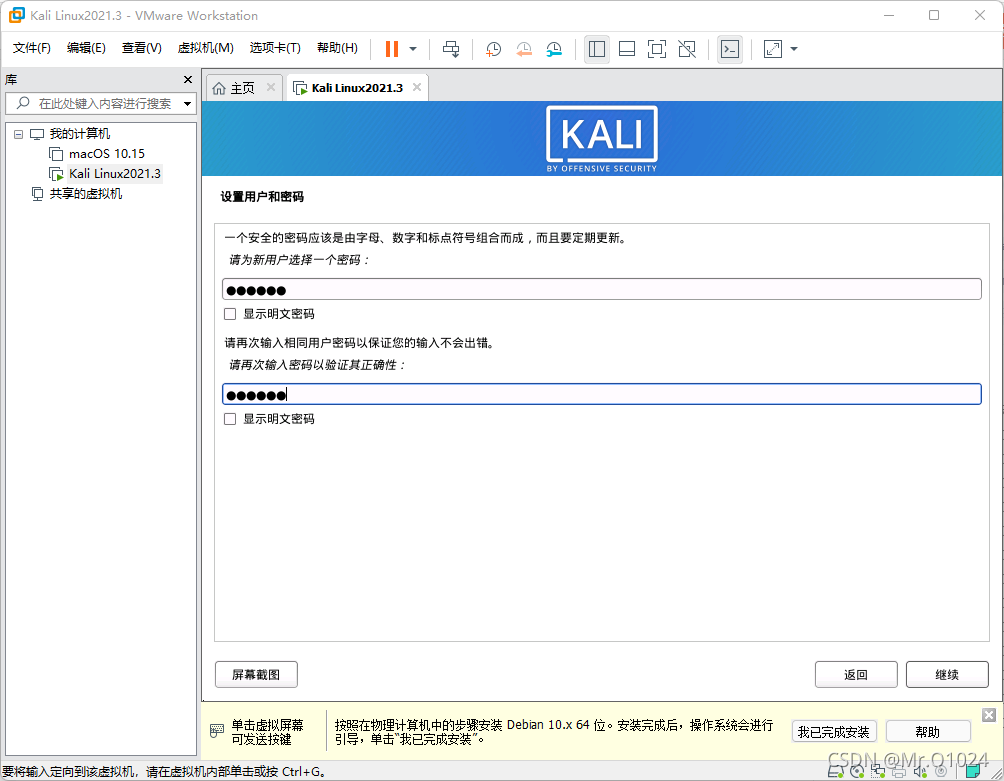Collapse the 我的计算机 tree node

click(x=19, y=134)
